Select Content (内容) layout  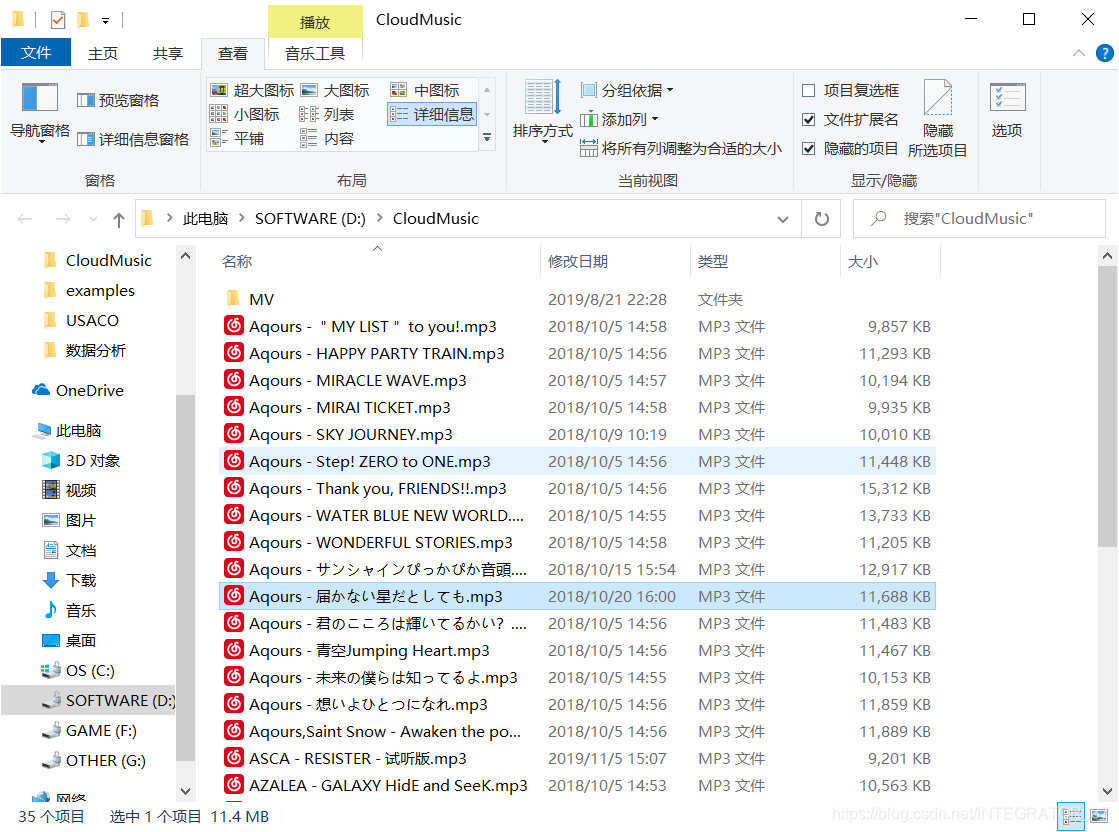tap(327, 138)
